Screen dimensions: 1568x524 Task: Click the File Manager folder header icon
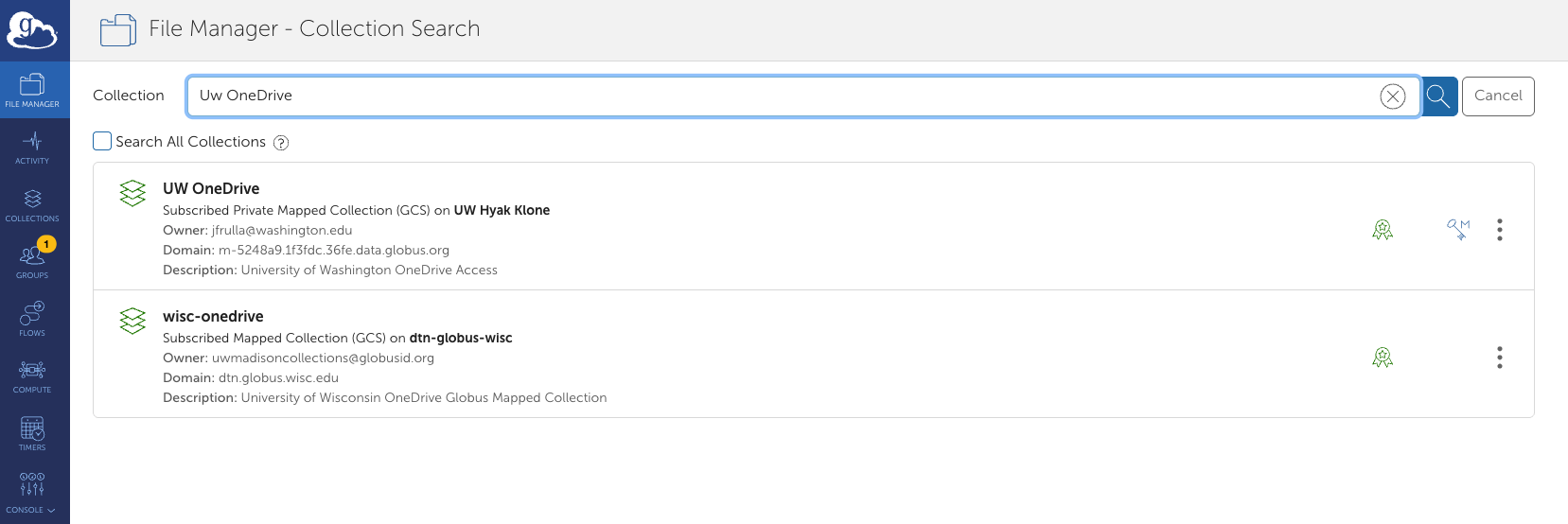point(118,30)
